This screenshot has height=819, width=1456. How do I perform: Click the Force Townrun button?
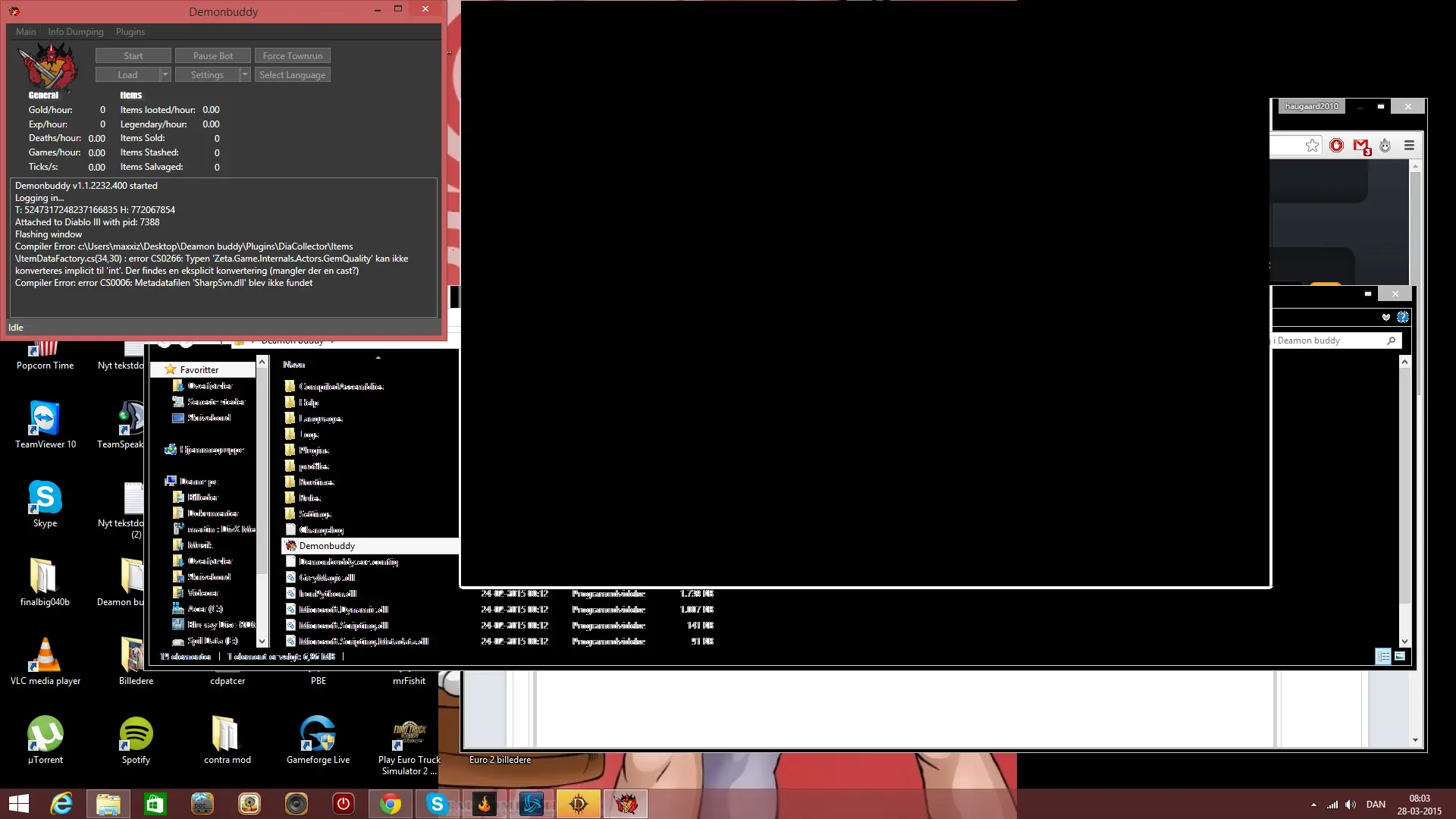(293, 56)
